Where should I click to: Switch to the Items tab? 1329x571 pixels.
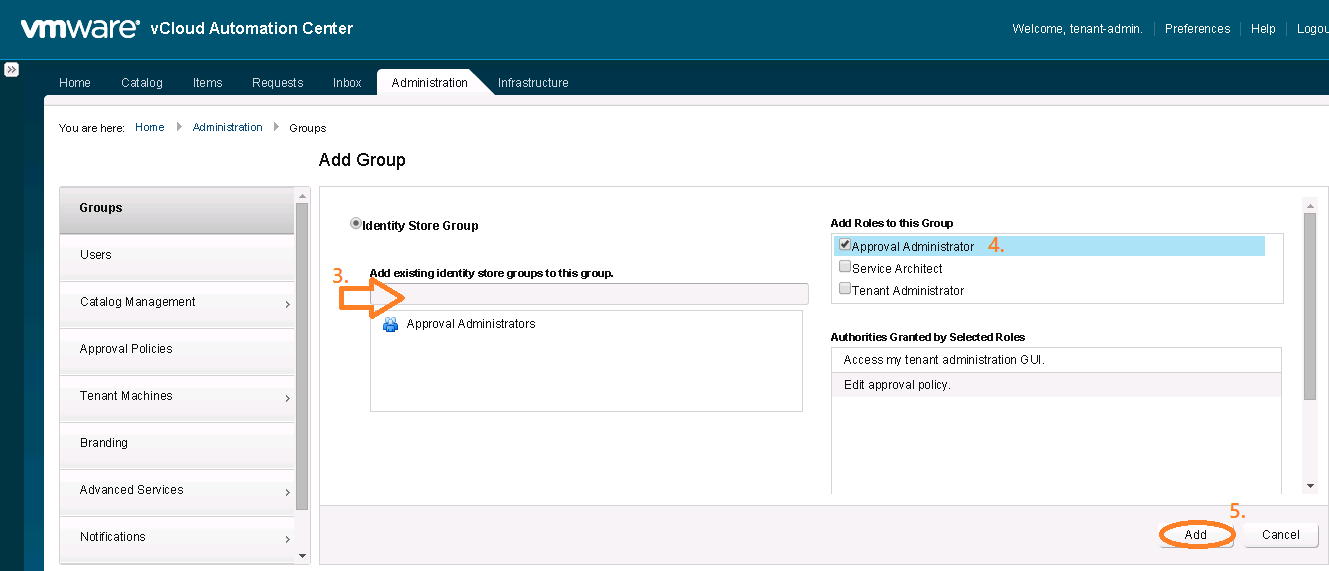coord(208,83)
